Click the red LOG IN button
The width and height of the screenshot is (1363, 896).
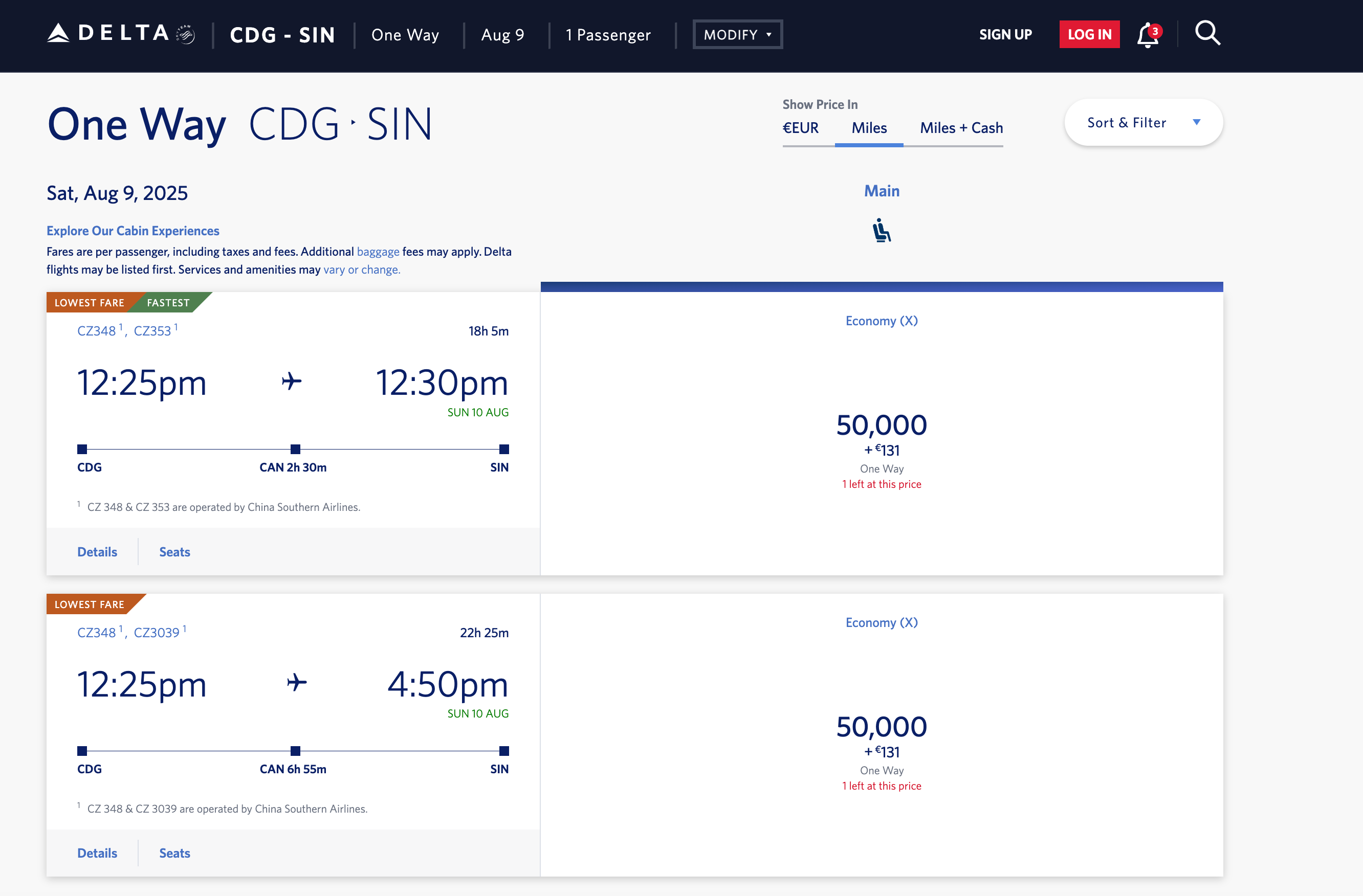(1089, 34)
